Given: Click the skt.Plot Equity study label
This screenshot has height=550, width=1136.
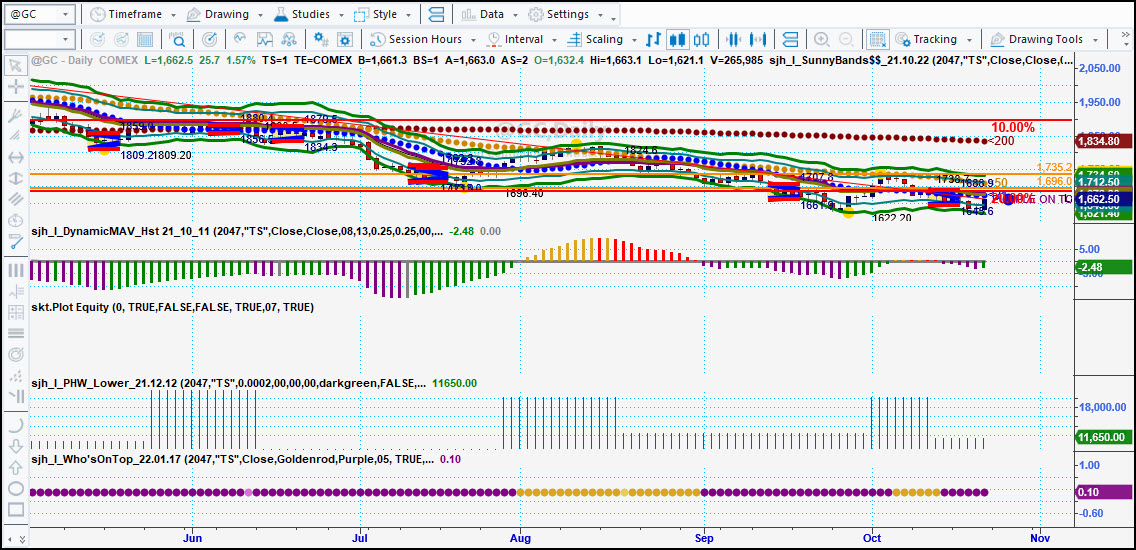Looking at the screenshot, I should (172, 307).
